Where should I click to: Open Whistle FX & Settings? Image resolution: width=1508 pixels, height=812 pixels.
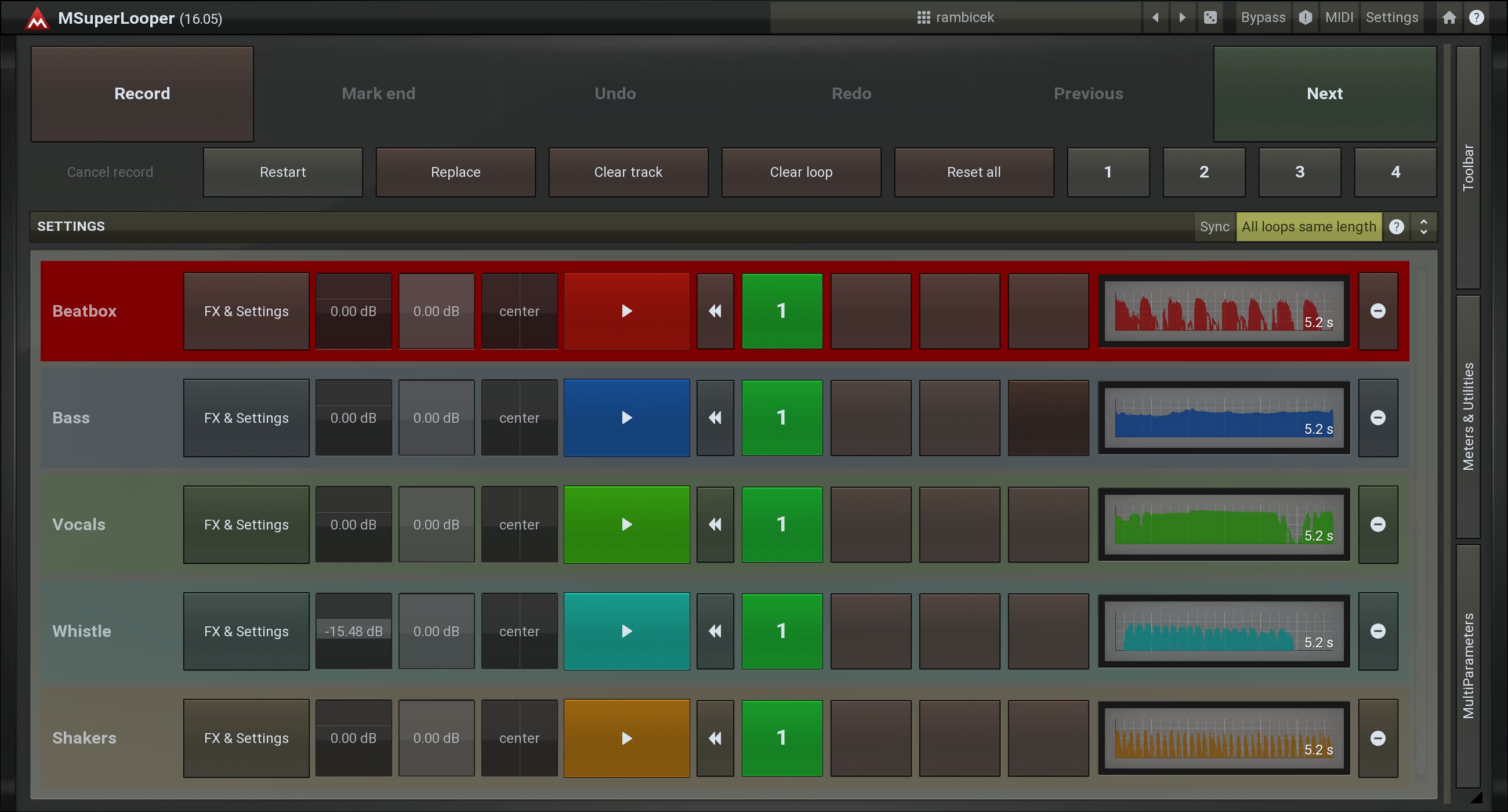[x=246, y=631]
